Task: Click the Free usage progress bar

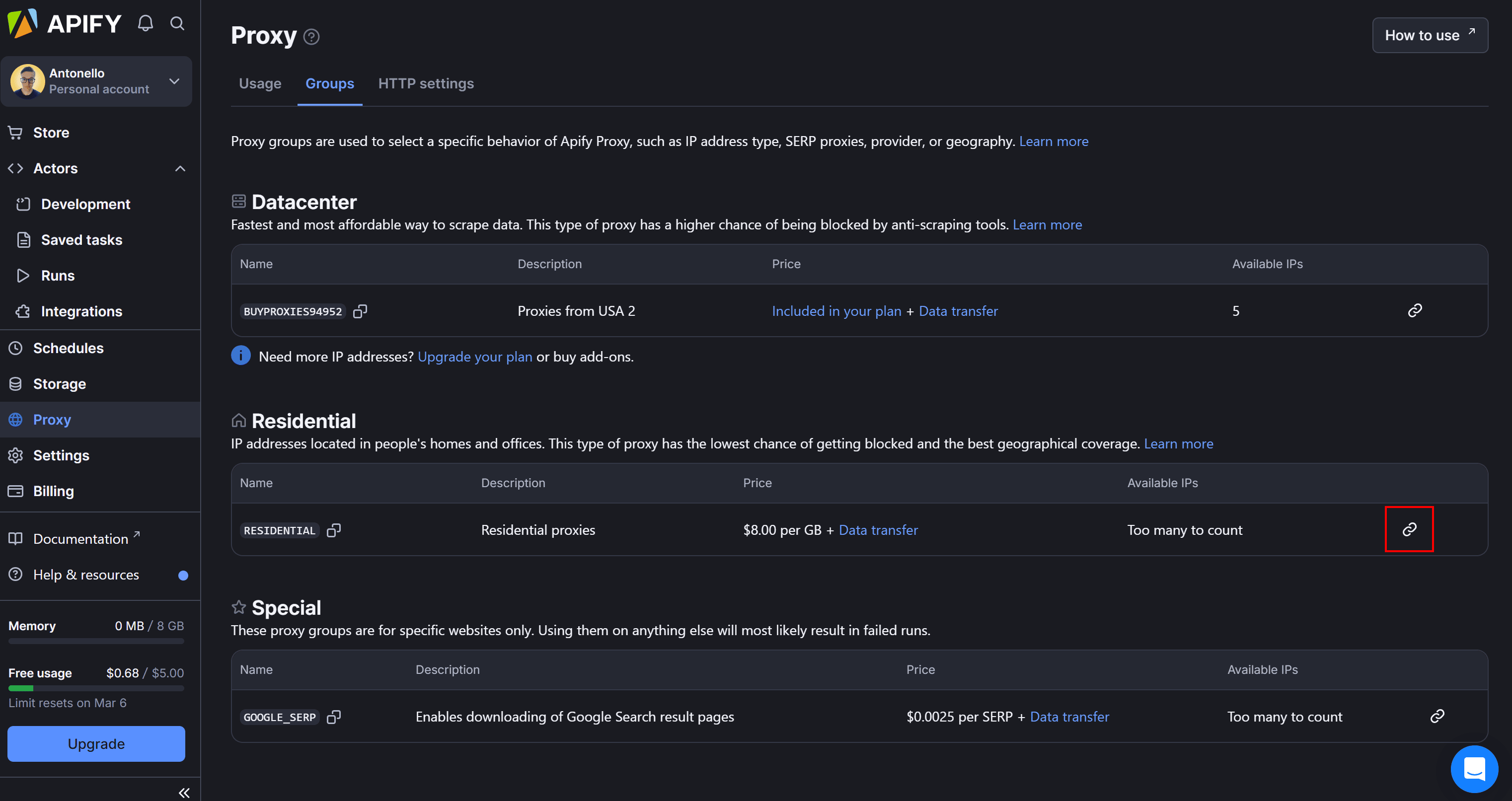Action: pos(96,688)
